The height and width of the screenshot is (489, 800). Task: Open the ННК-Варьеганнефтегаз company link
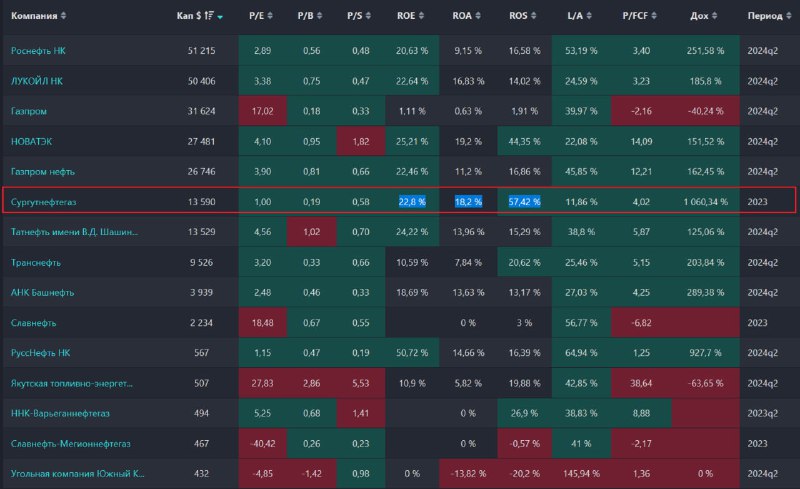(x=60, y=413)
